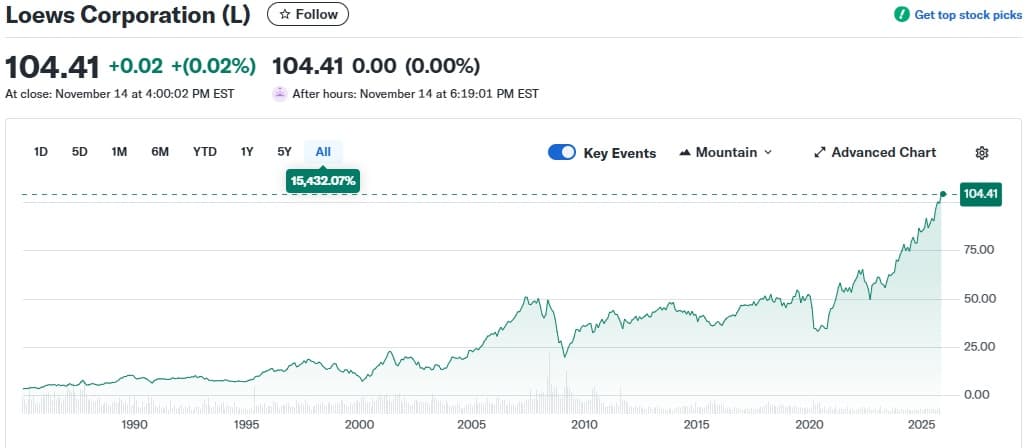Click the green endpoint dot on chart line
This screenshot has width=1036, height=448.
(943, 194)
